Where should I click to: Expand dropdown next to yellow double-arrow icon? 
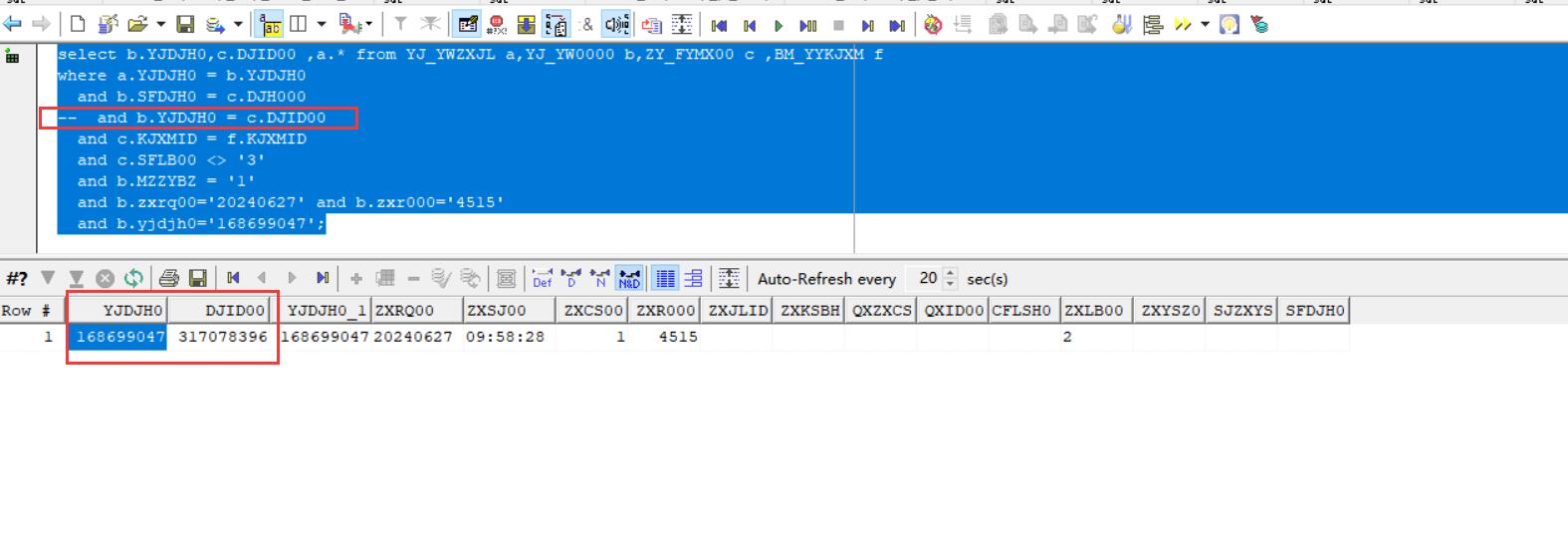1205,25
